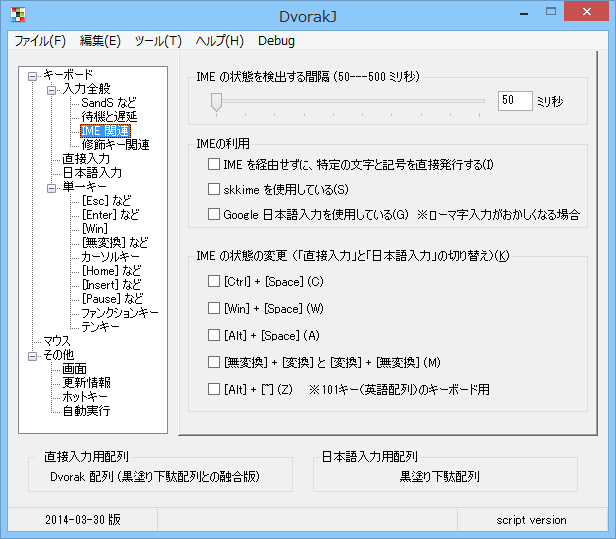Viewport: 616px width, 539px height.
Task: Check the Google 日本語入力 option
Action: (214, 214)
